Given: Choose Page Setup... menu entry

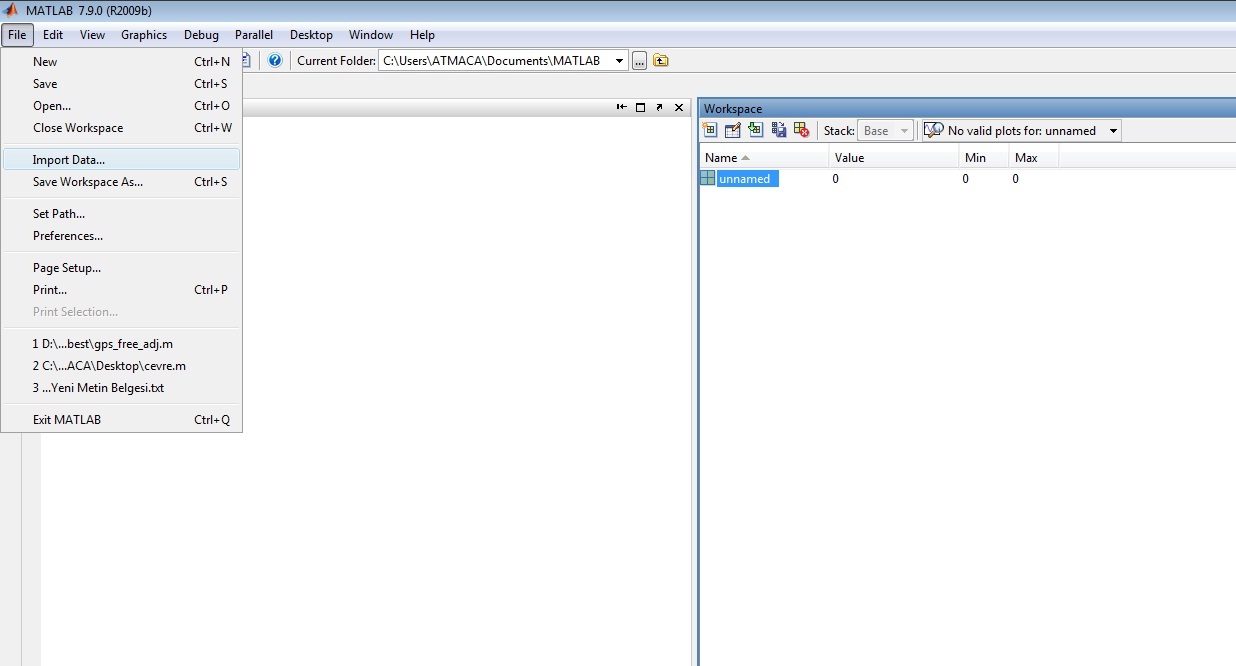Looking at the screenshot, I should point(121,268).
